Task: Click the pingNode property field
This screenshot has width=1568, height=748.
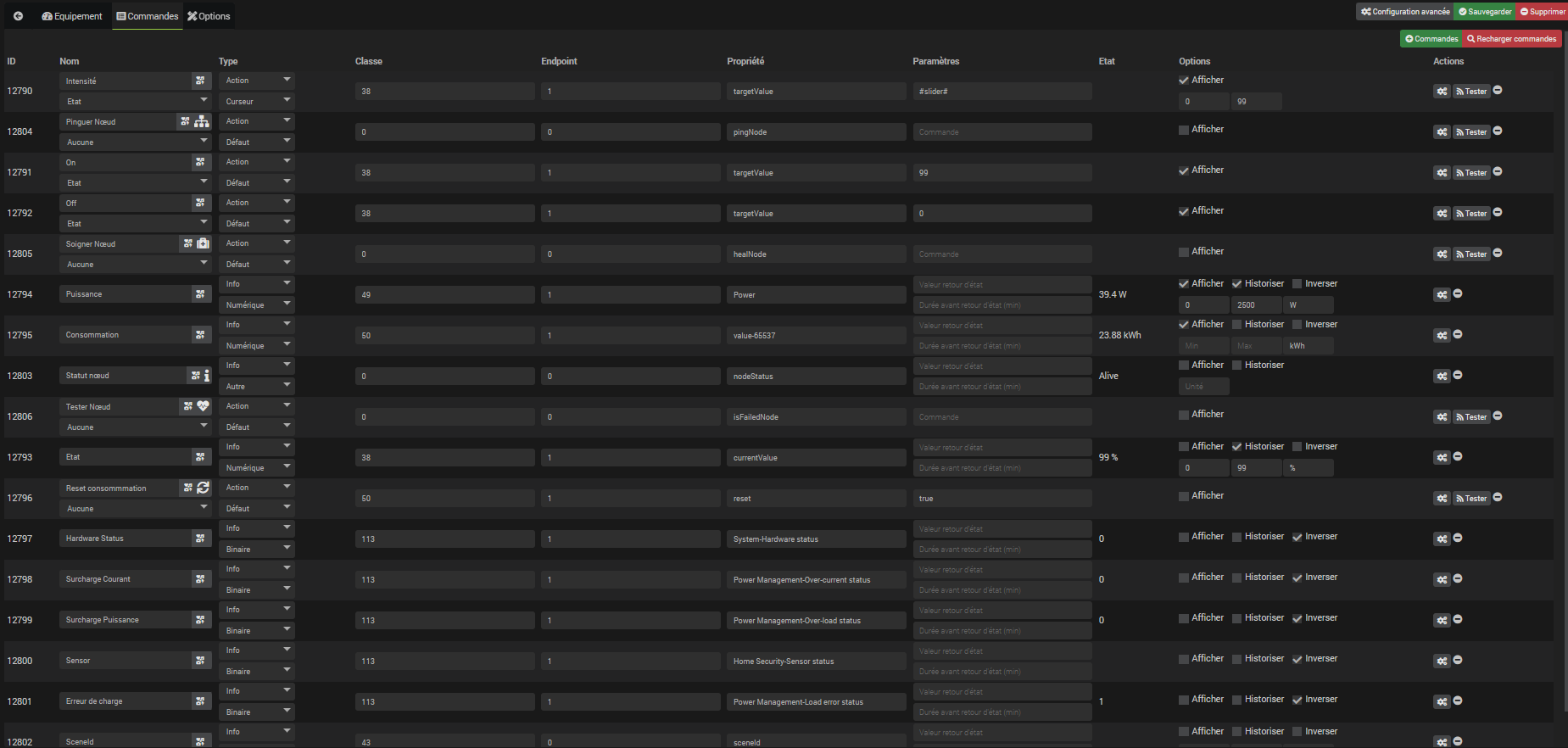Action: 817,131
